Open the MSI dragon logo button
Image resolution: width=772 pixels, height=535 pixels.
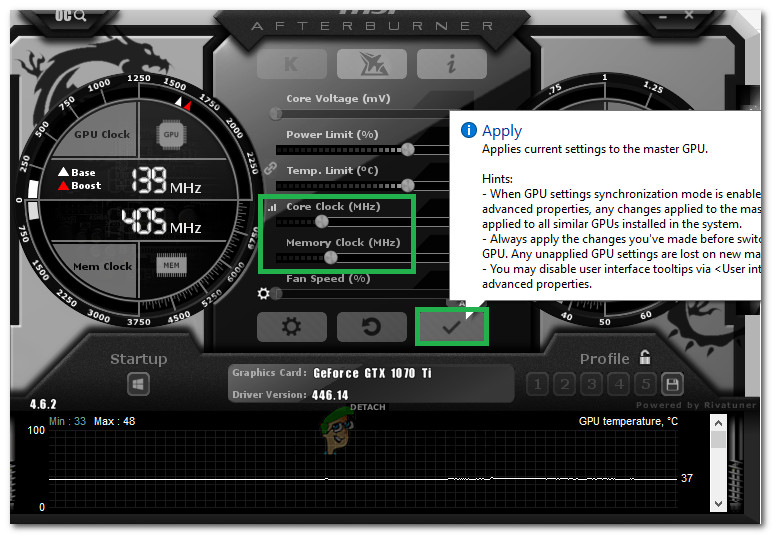[372, 63]
